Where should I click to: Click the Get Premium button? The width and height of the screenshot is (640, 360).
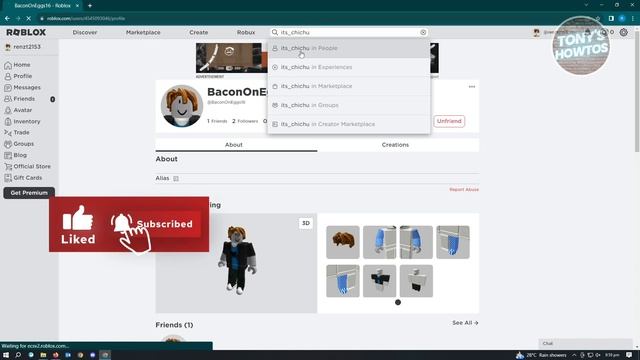[x=29, y=193]
